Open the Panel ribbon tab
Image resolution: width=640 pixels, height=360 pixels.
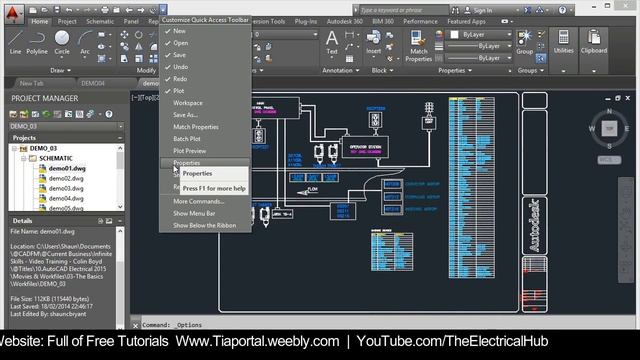pyautogui.click(x=131, y=21)
